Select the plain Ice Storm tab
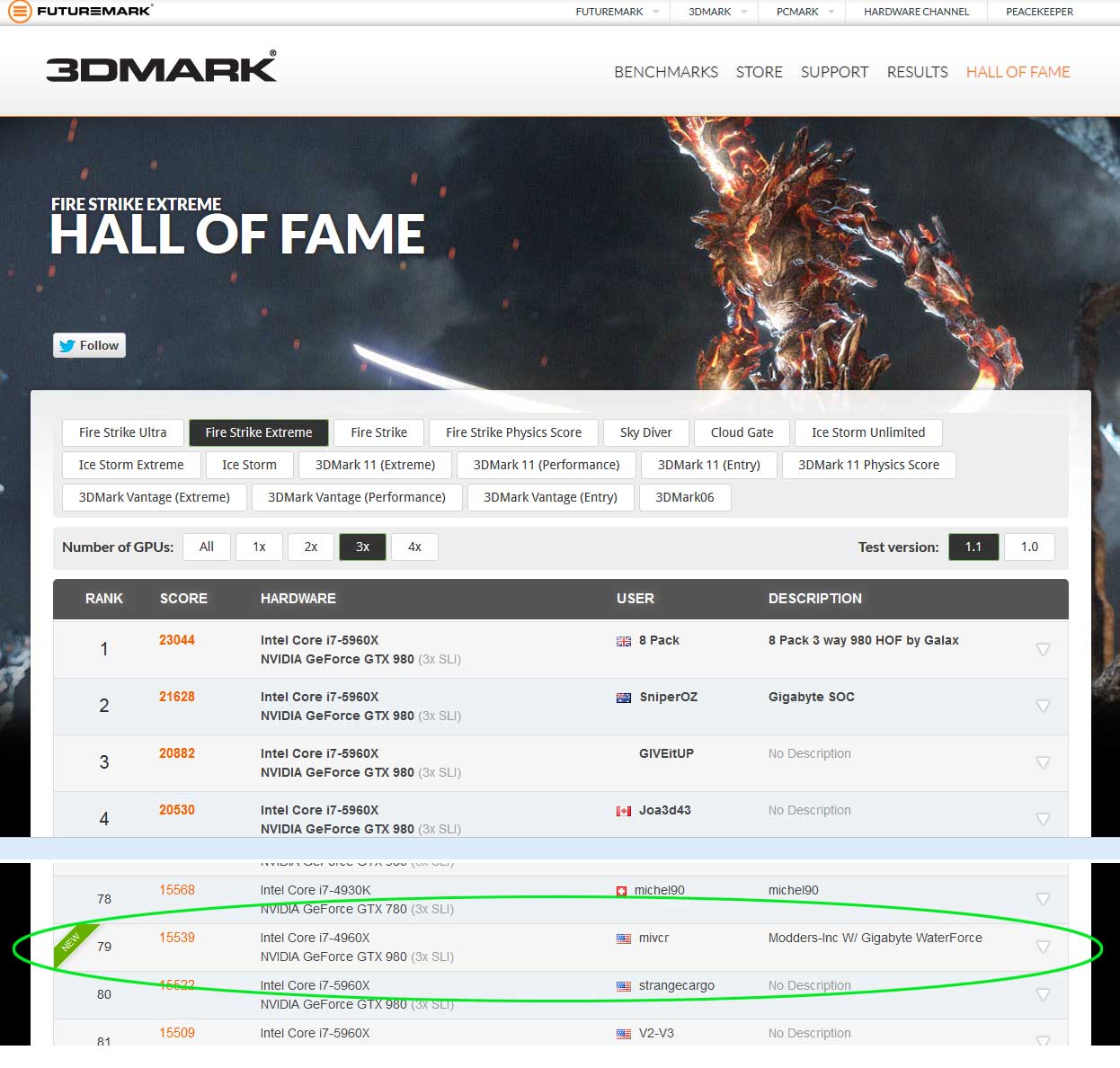Screen dimensions: 1120x1068 coord(250,465)
